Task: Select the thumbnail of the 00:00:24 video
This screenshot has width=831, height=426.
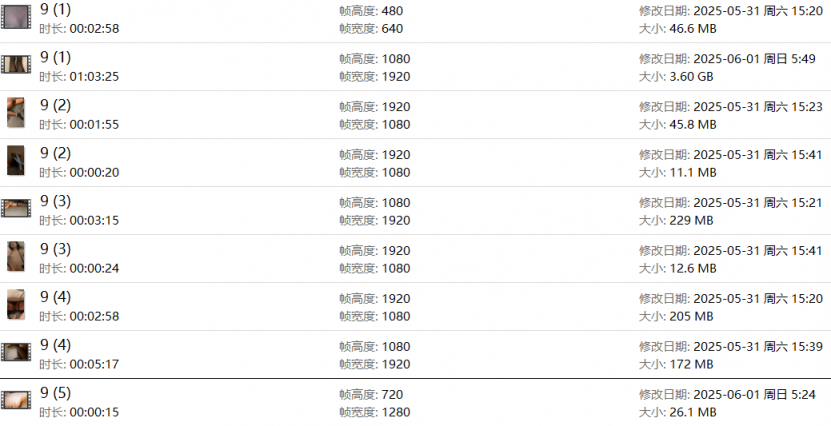Action: [16, 257]
